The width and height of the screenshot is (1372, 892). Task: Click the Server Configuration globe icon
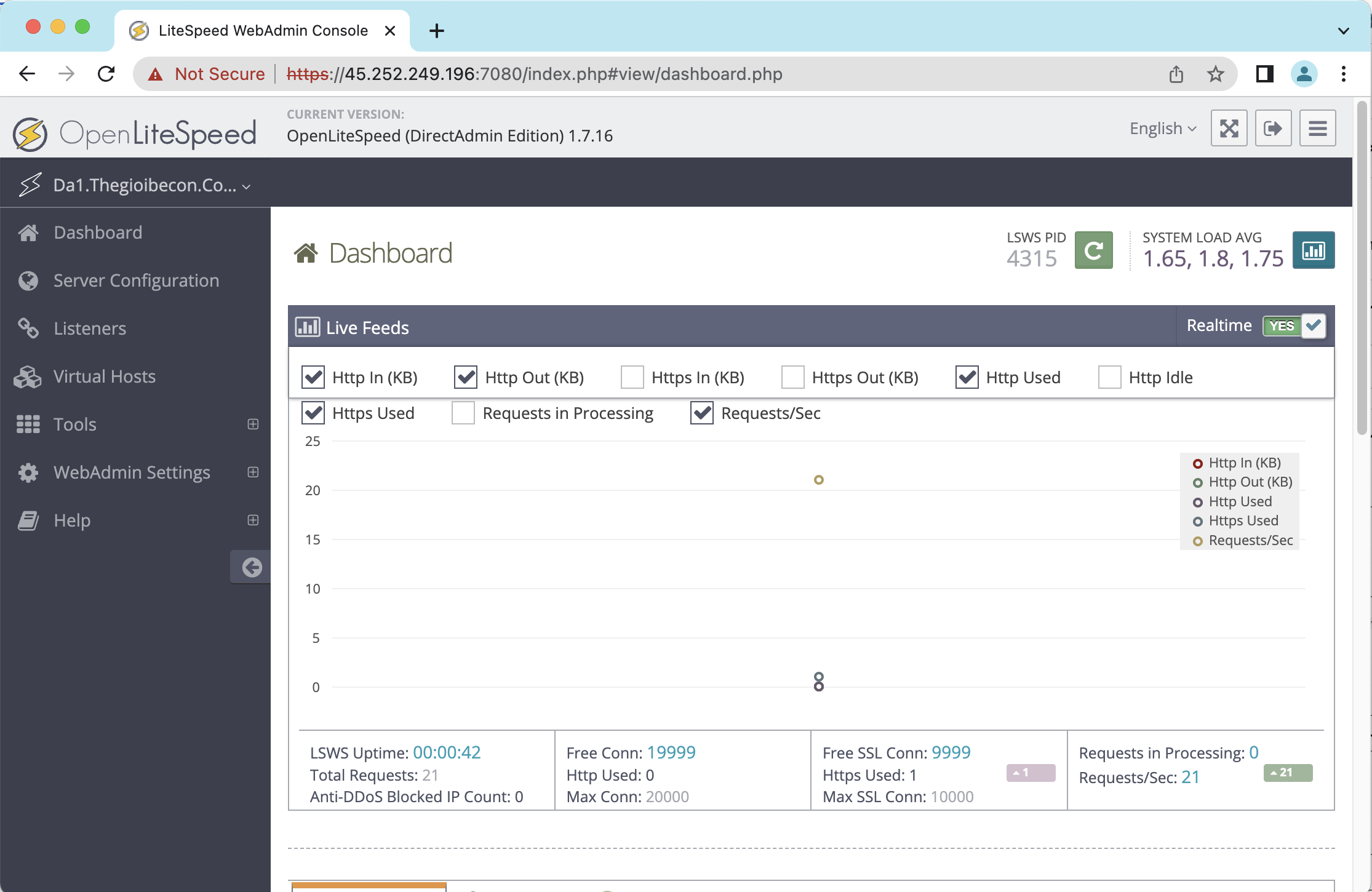tap(28, 281)
